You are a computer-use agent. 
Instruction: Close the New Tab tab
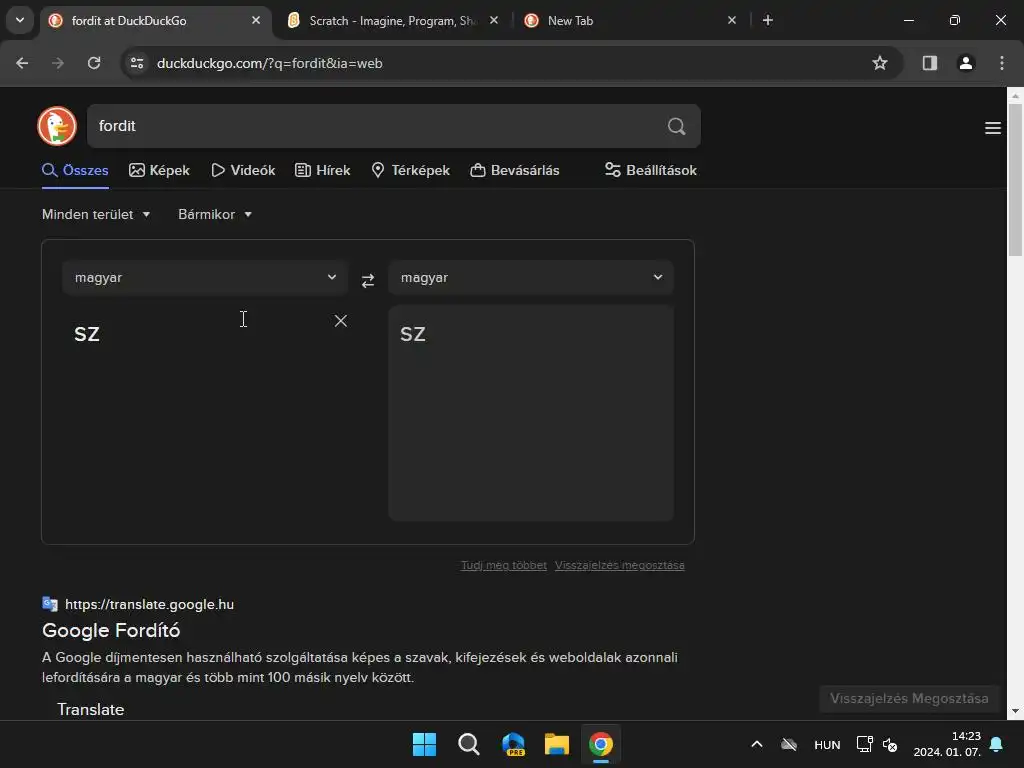tap(731, 20)
